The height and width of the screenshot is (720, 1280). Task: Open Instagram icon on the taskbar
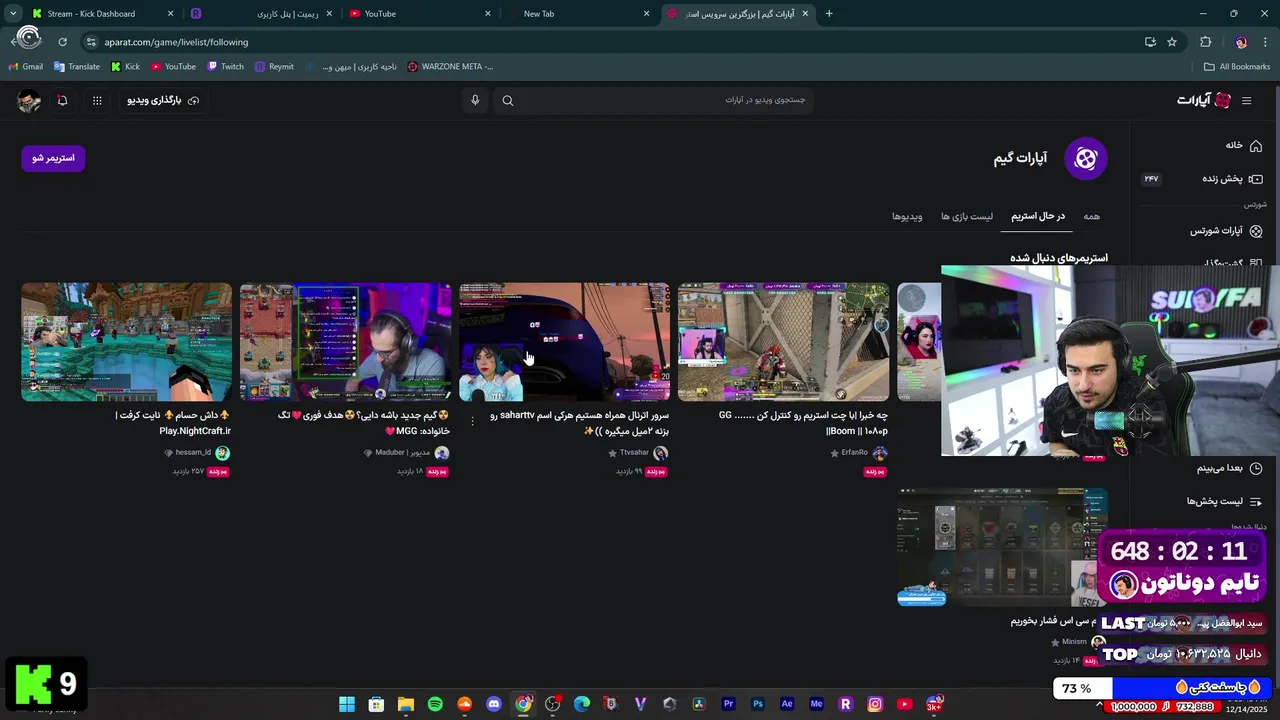click(875, 704)
